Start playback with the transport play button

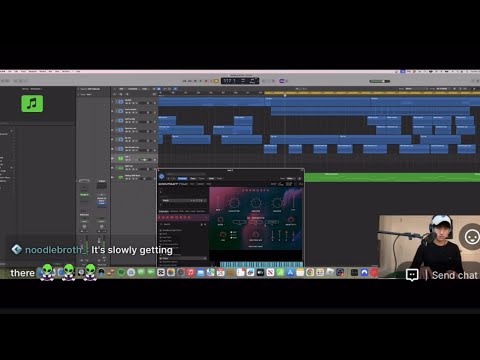tap(201, 81)
